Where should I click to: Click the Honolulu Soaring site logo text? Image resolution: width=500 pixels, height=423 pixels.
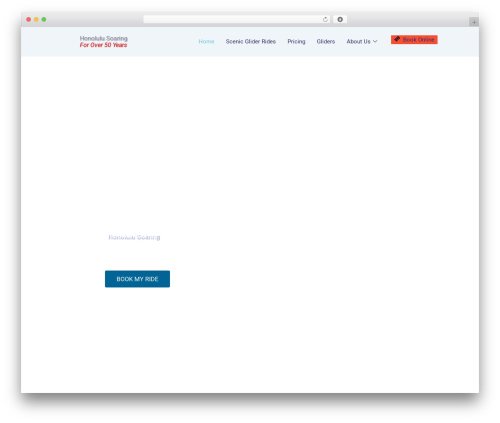point(103,38)
